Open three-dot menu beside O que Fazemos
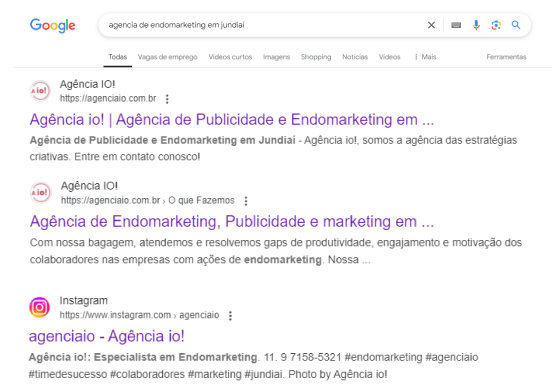The width and height of the screenshot is (552, 387). click(246, 201)
